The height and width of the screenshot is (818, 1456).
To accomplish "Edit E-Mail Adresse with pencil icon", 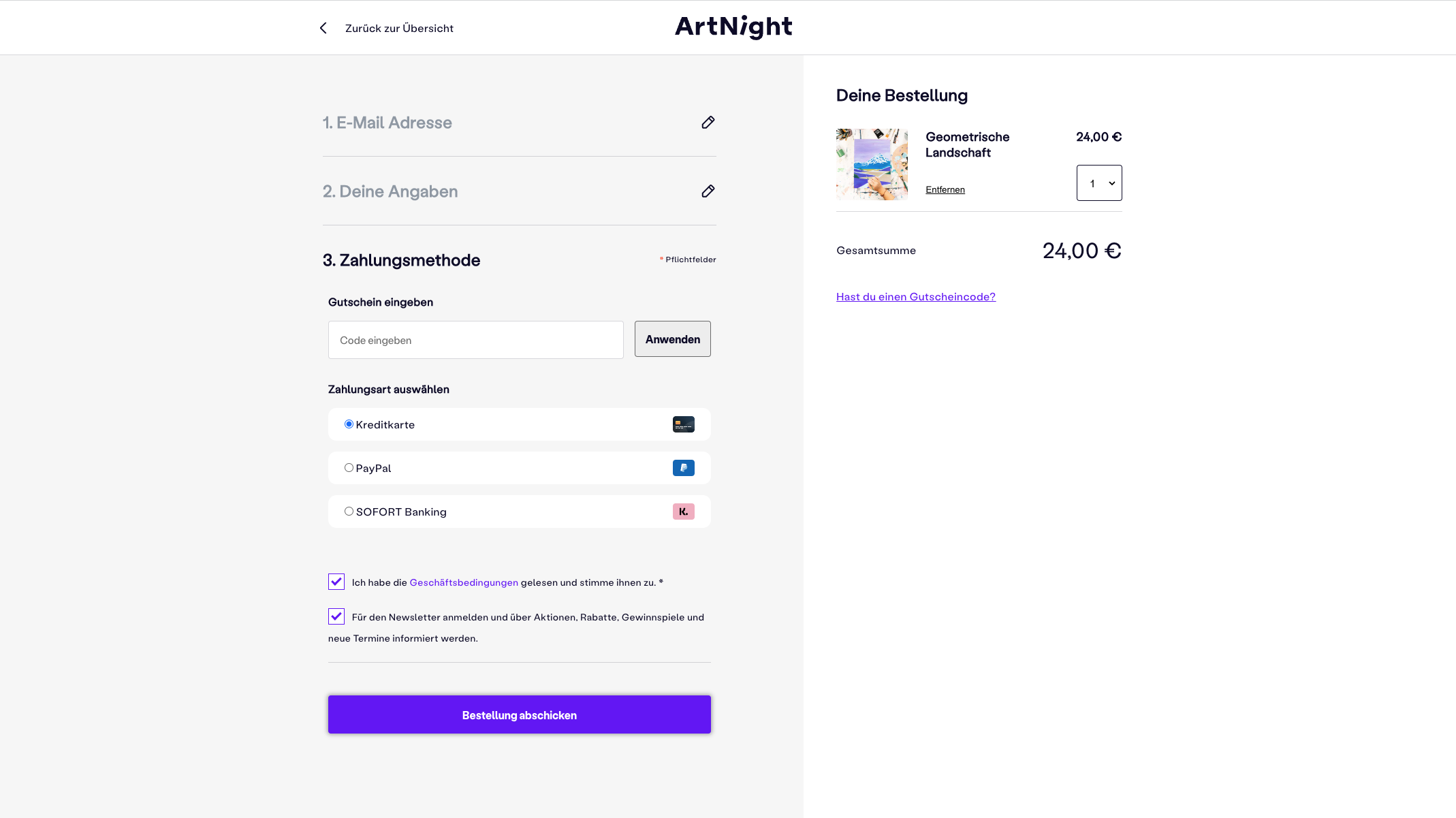I will (708, 123).
